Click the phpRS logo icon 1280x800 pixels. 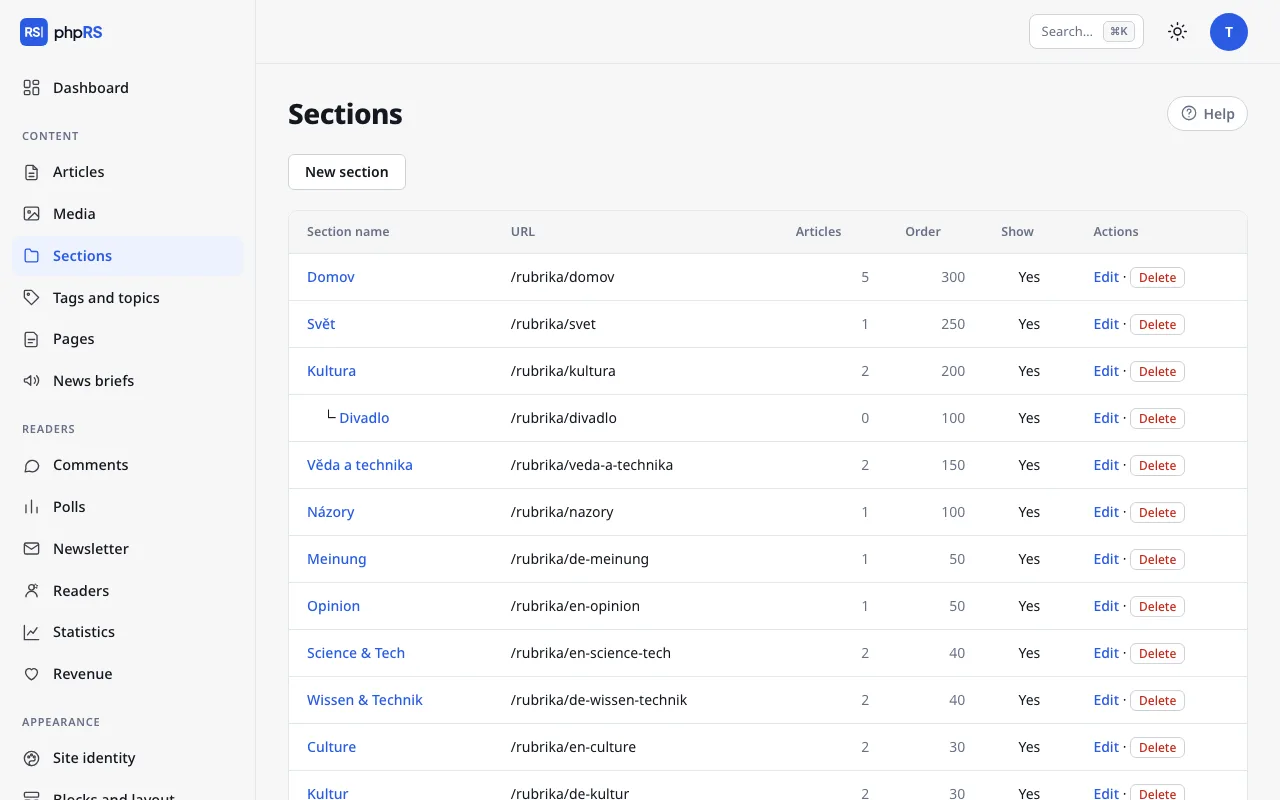click(x=34, y=32)
